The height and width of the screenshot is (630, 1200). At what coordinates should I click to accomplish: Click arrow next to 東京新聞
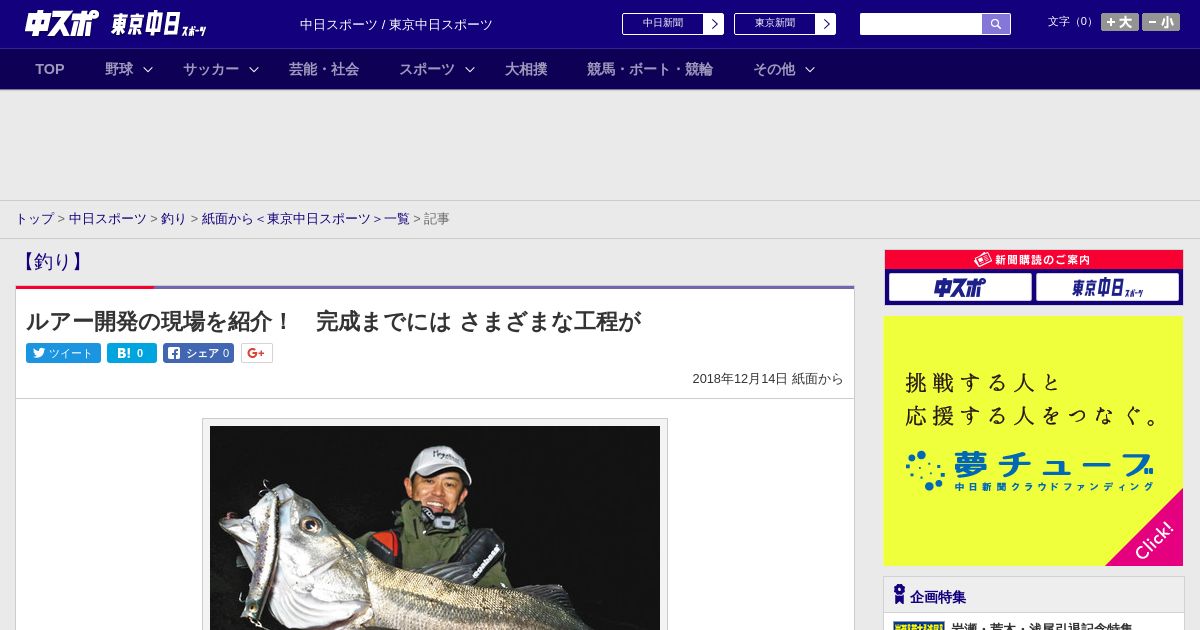tap(826, 24)
